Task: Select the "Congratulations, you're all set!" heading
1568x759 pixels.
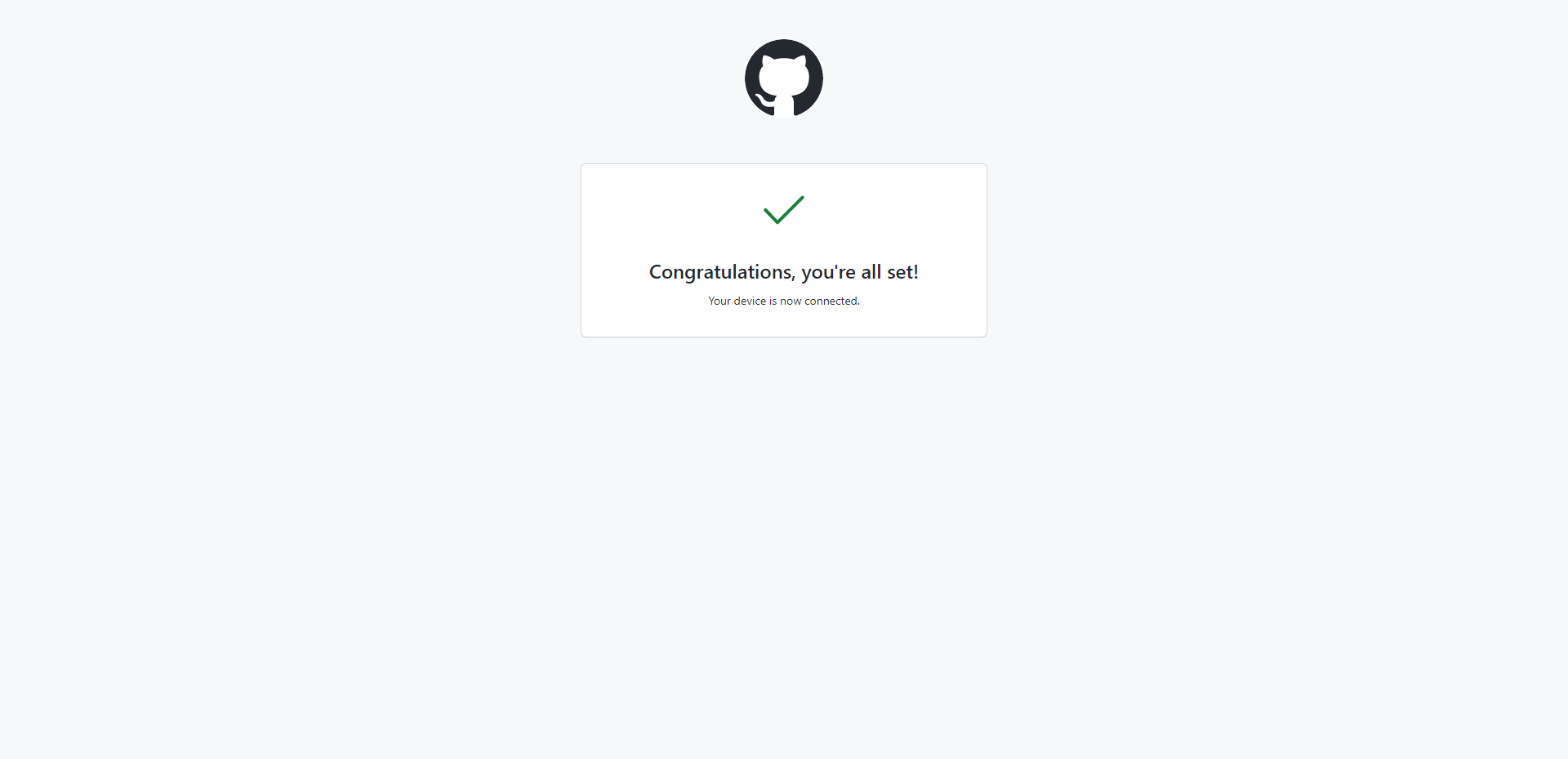Action: (x=784, y=272)
